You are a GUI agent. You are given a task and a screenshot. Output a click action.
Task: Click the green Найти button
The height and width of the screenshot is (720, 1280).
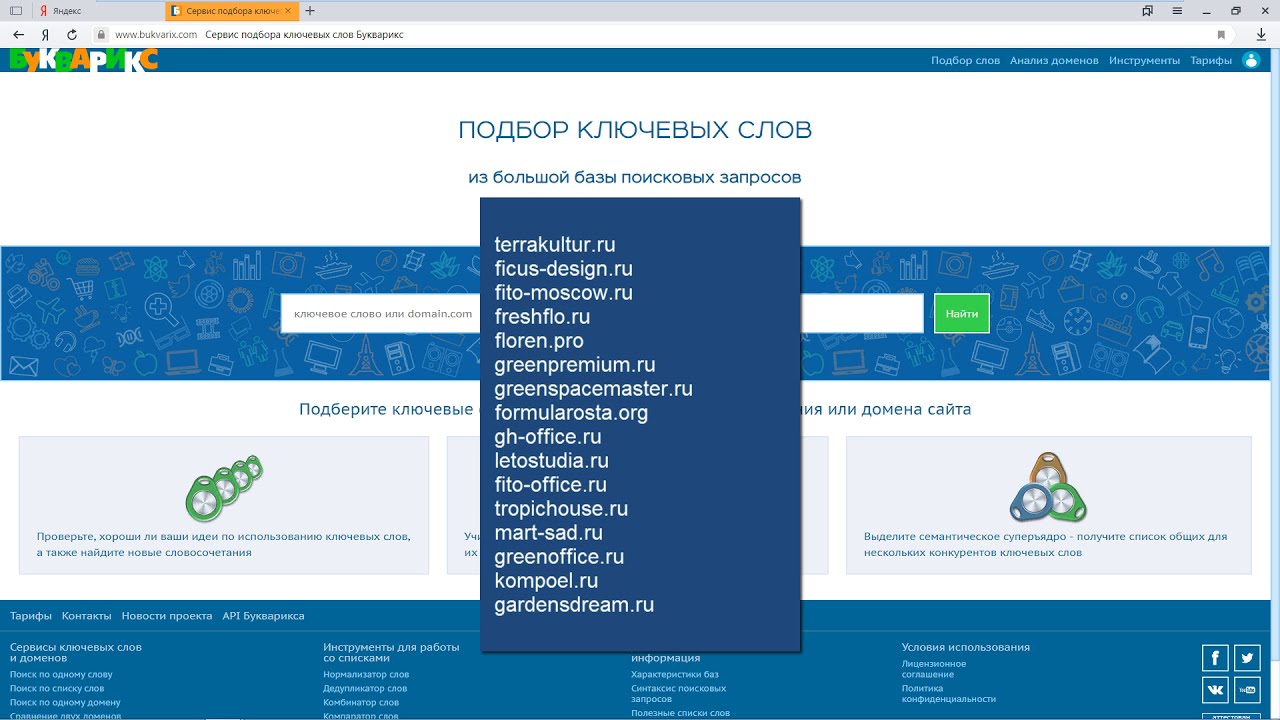pos(962,313)
